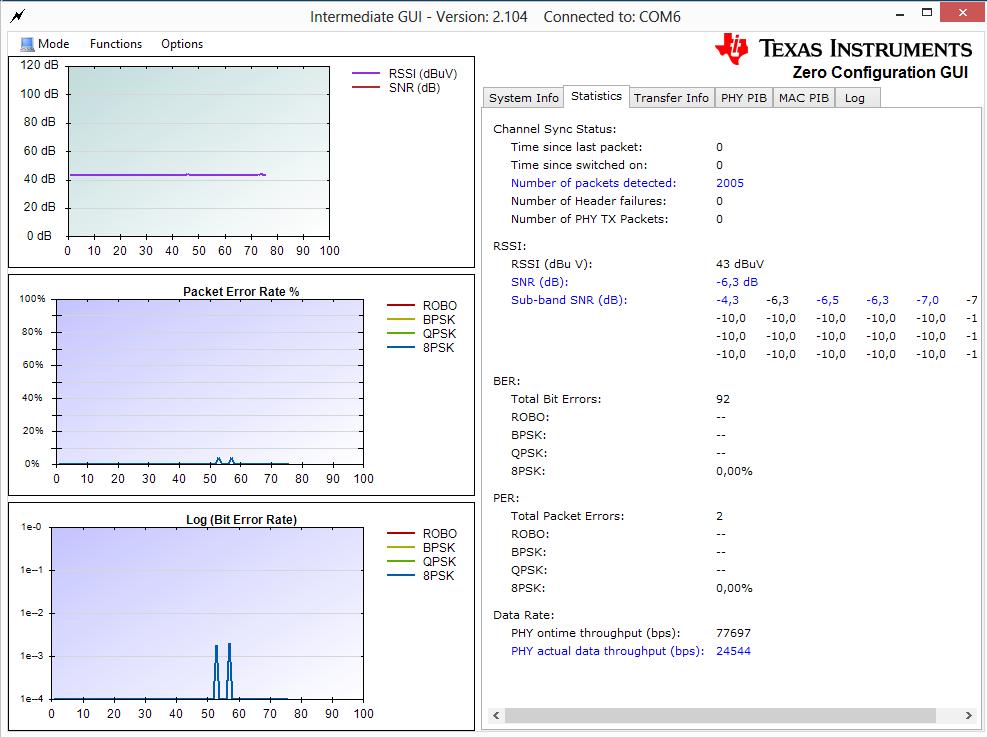Click the 'Zero Configuration GUI' heading

coord(880,72)
